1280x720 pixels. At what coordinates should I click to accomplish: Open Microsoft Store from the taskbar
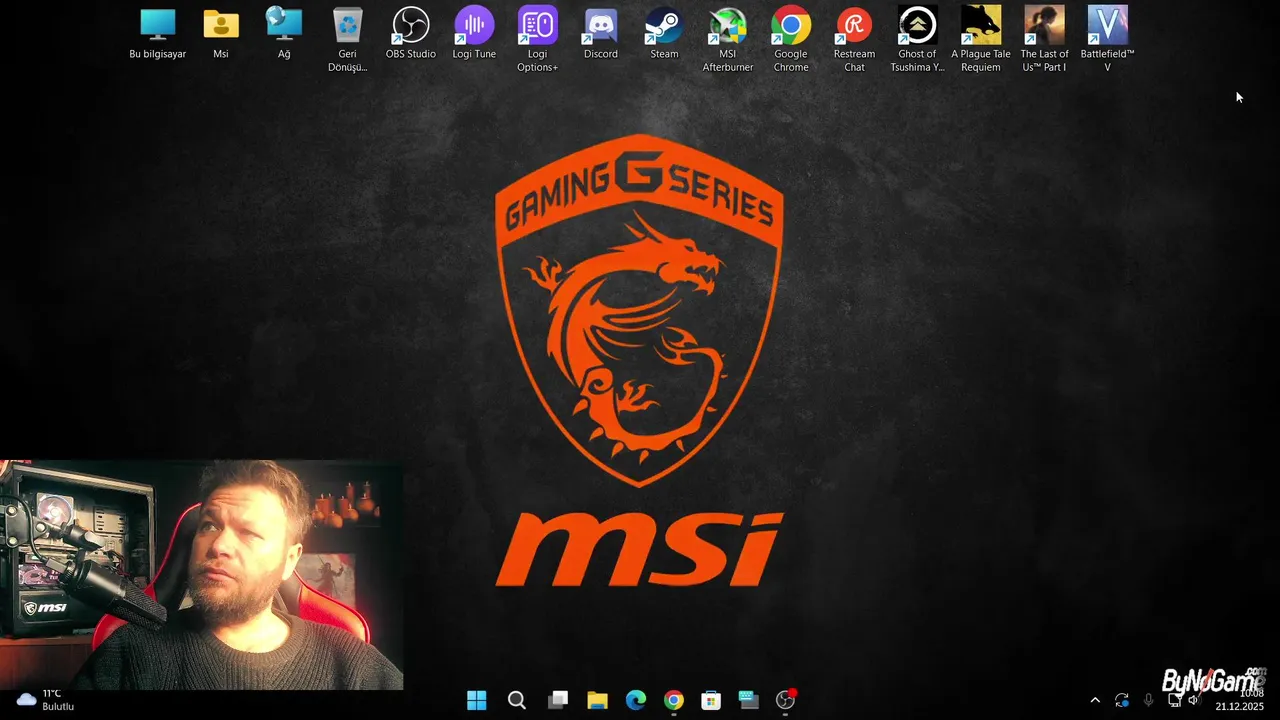pyautogui.click(x=711, y=700)
